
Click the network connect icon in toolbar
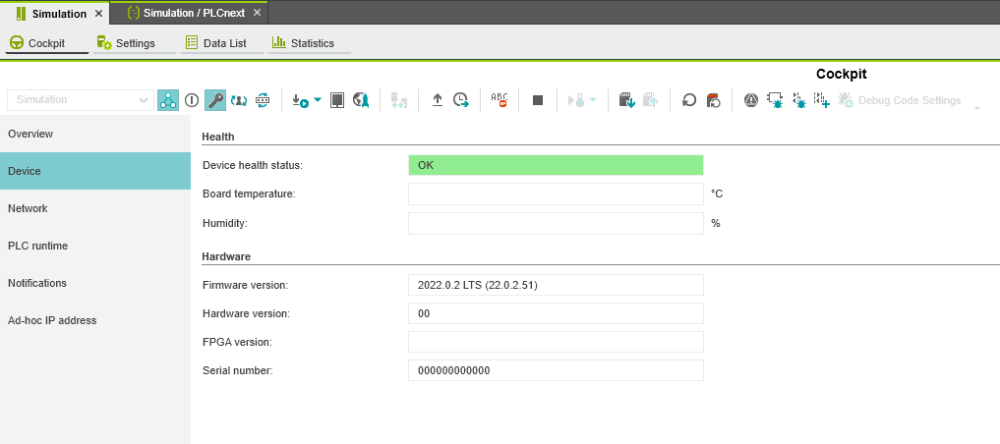click(168, 100)
